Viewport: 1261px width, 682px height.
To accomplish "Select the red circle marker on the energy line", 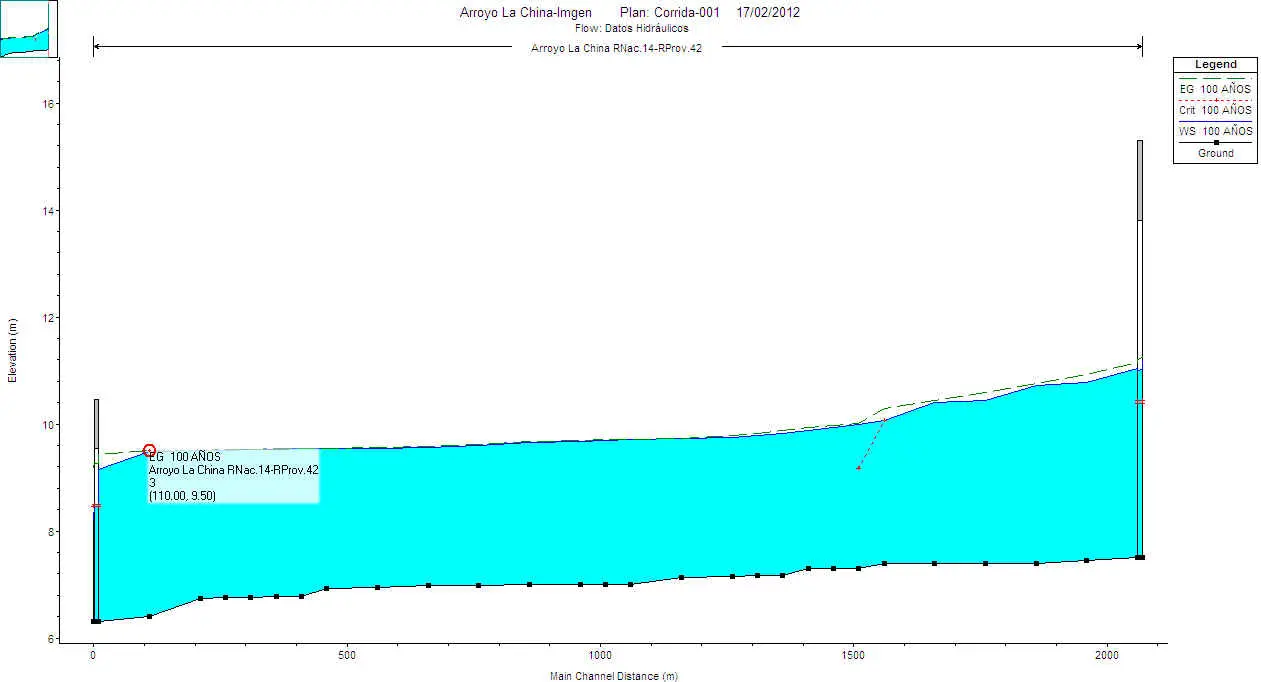I will (x=149, y=450).
